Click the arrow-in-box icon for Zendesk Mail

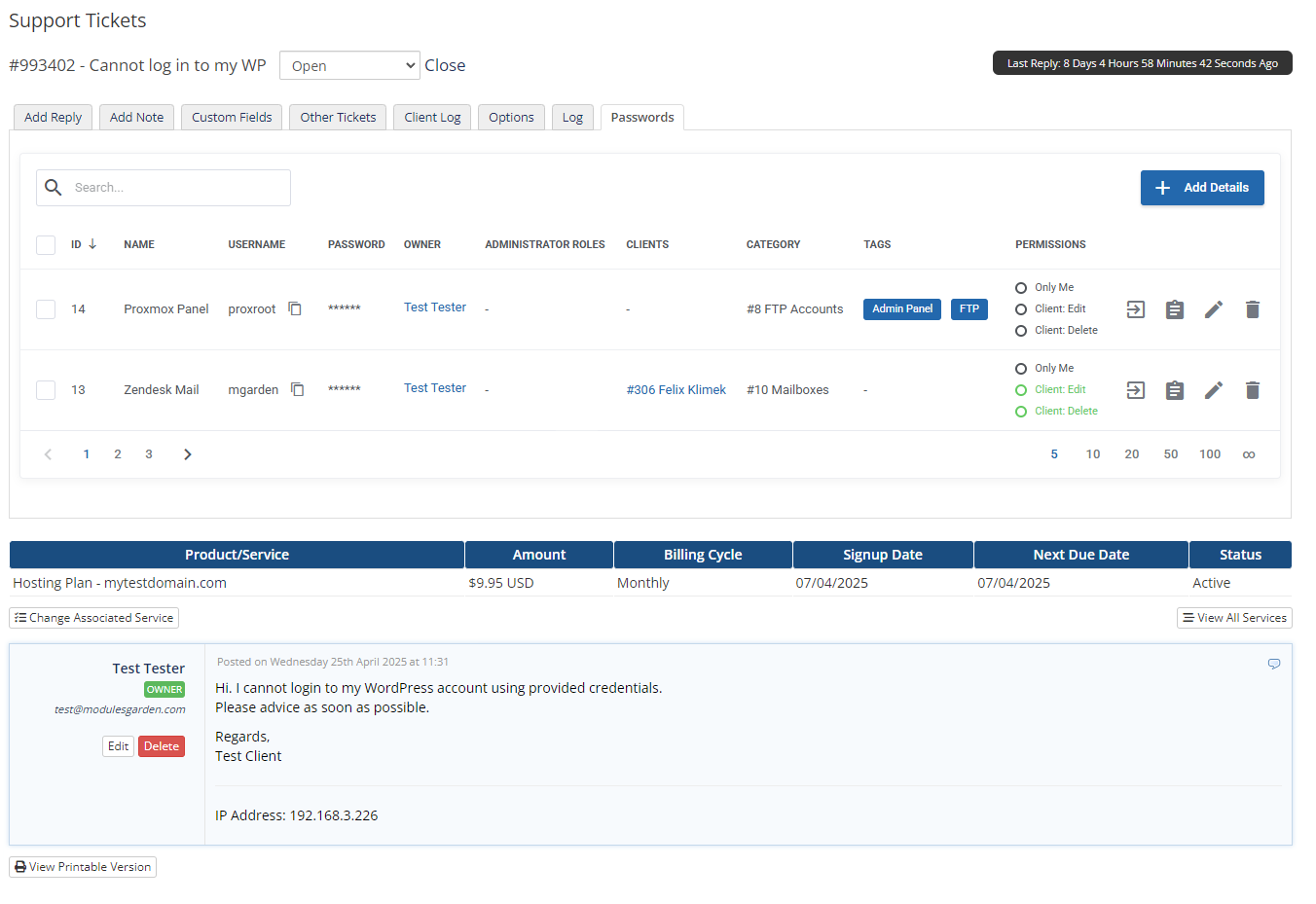point(1135,390)
